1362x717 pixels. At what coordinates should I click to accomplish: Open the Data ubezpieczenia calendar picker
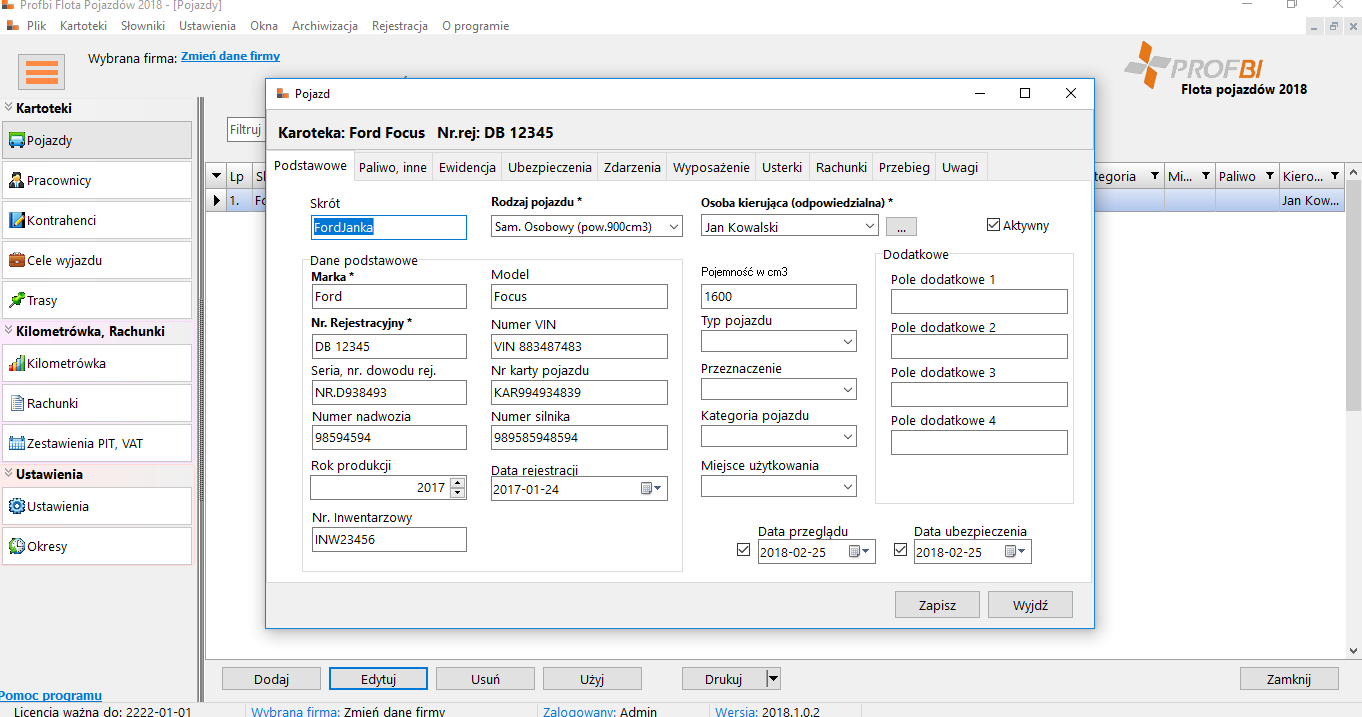click(1016, 552)
